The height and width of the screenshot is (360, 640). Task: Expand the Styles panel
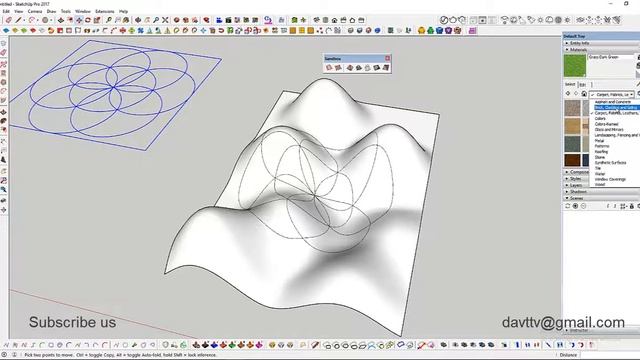point(577,179)
